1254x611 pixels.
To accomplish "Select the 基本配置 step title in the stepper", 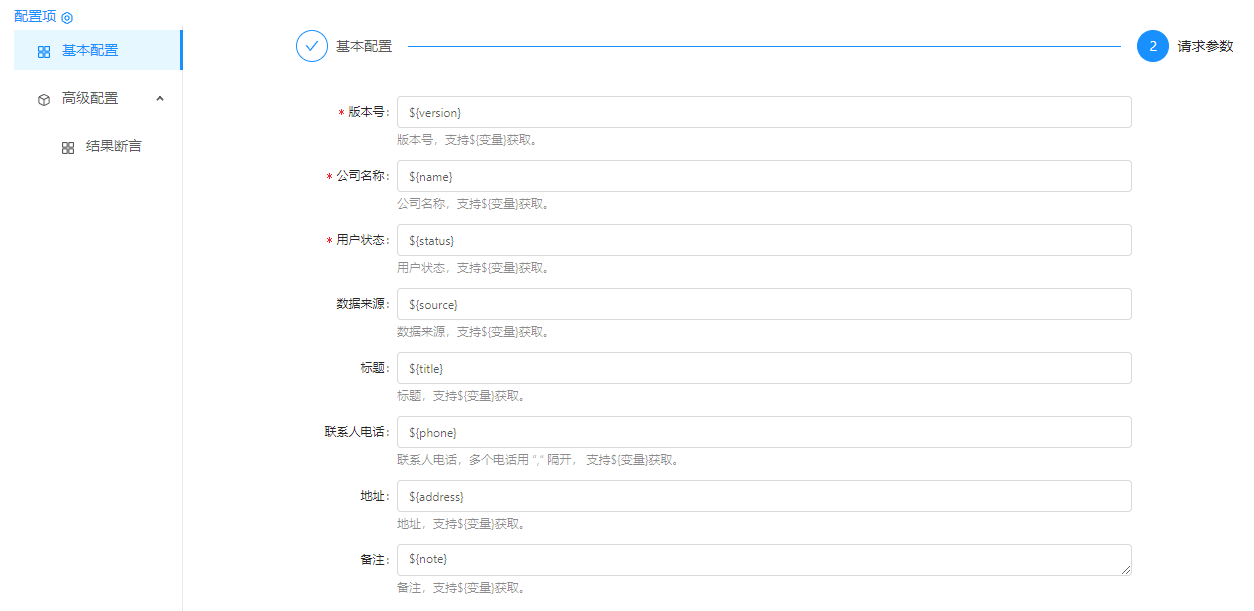I will [364, 46].
